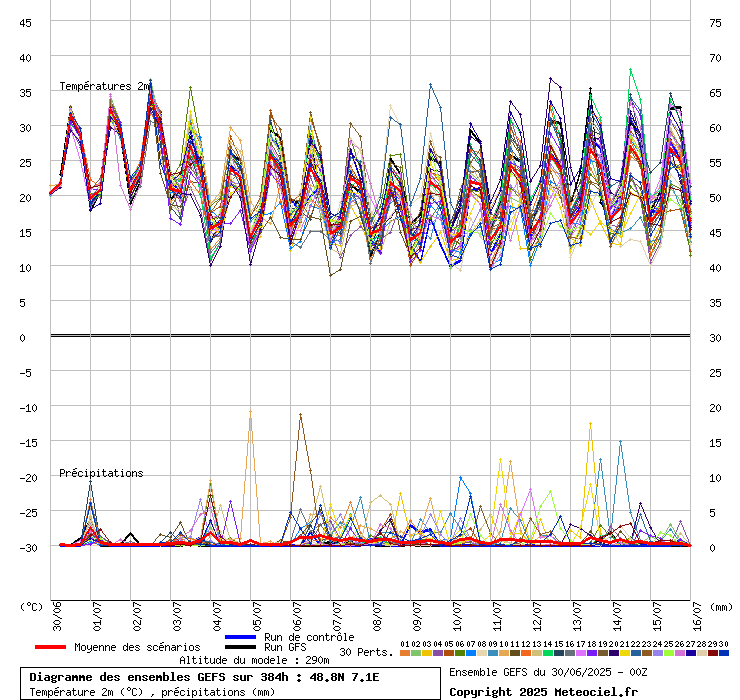The image size is (740, 700).
Task: Click the (°C) unit label
Action: [31, 607]
